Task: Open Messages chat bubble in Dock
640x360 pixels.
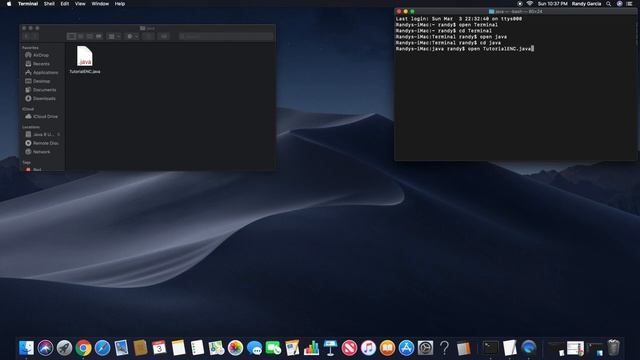Action: (x=254, y=348)
